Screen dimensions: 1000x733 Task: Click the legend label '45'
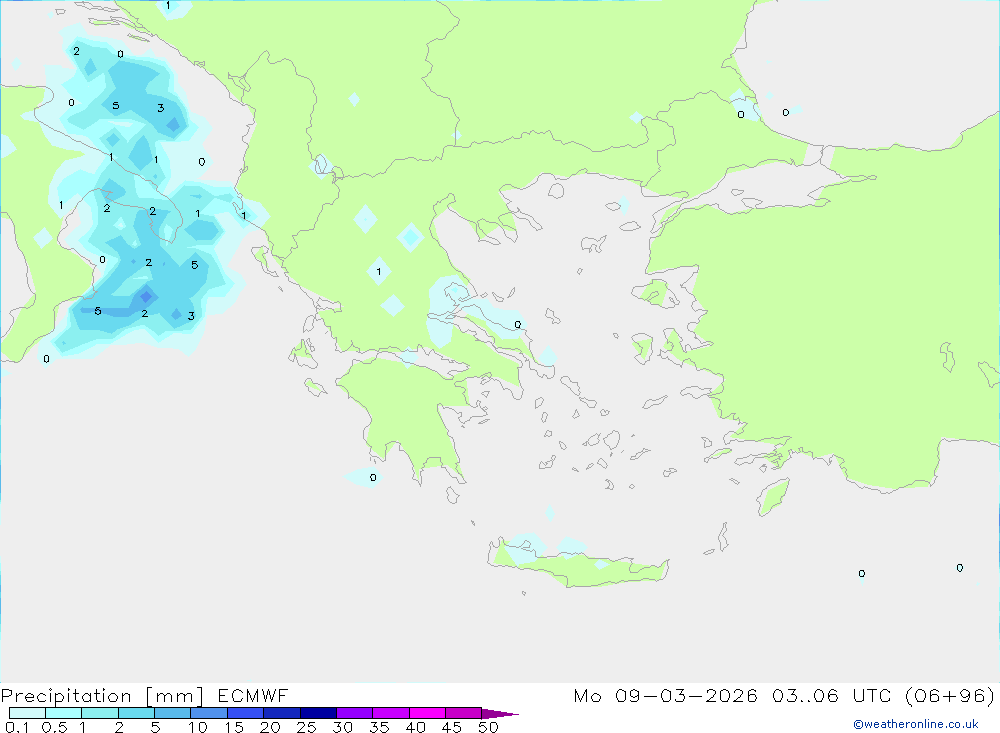(452, 727)
